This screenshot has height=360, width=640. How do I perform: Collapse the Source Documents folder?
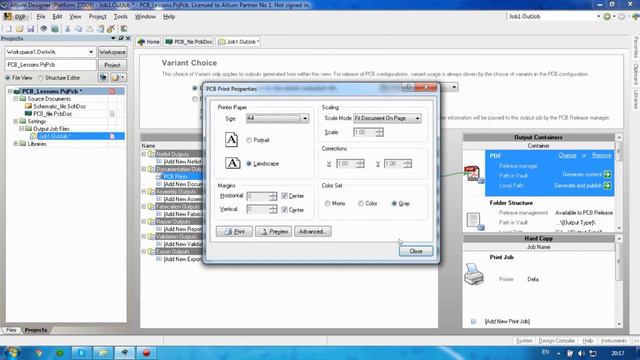[x=16, y=99]
